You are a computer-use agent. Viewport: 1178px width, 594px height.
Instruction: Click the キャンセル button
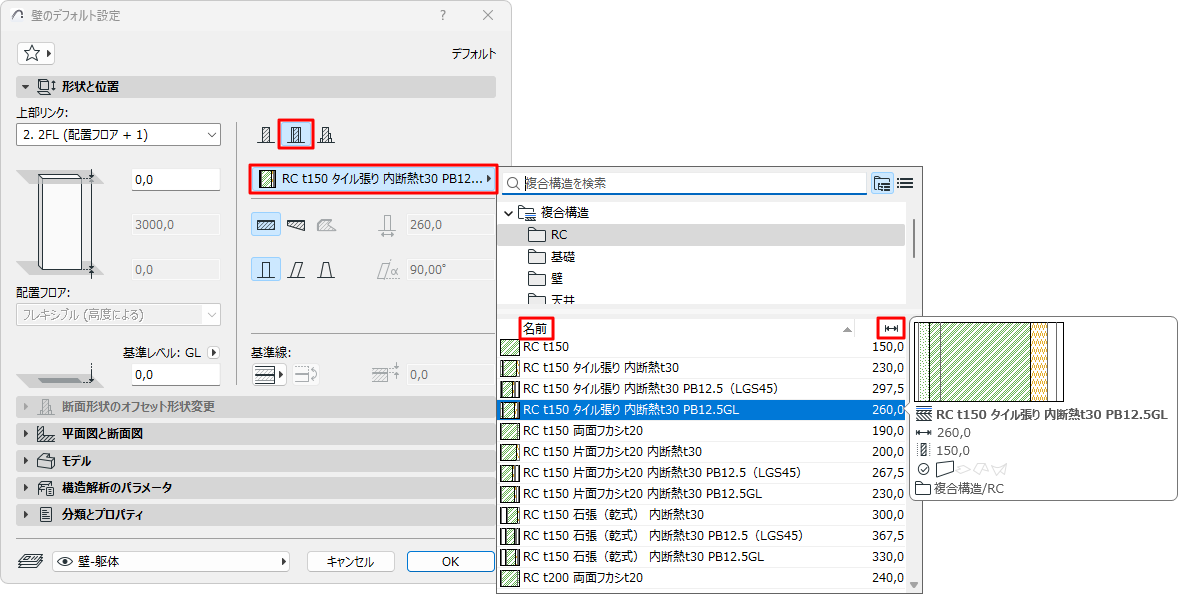point(351,562)
